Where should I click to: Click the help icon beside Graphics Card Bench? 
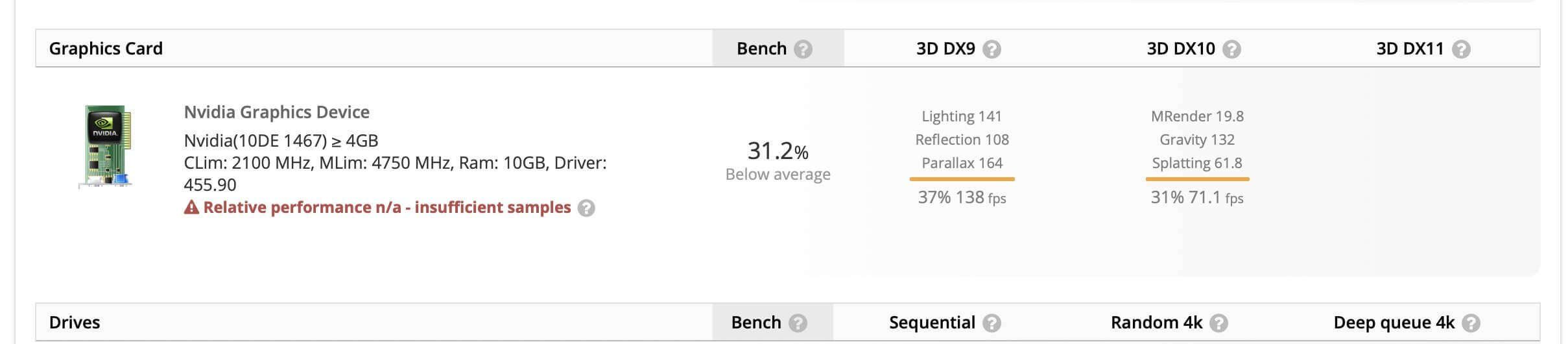[803, 49]
